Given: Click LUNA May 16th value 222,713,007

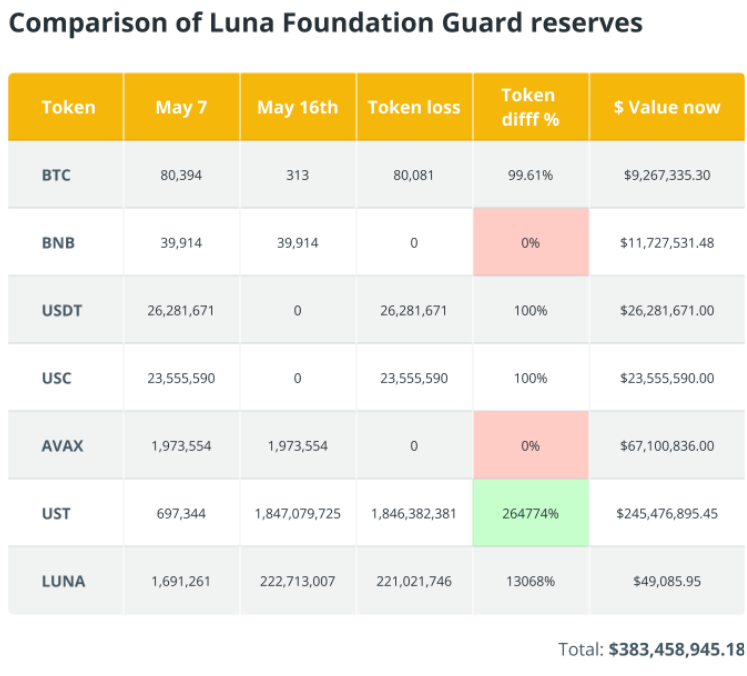Looking at the screenshot, I should (298, 581).
